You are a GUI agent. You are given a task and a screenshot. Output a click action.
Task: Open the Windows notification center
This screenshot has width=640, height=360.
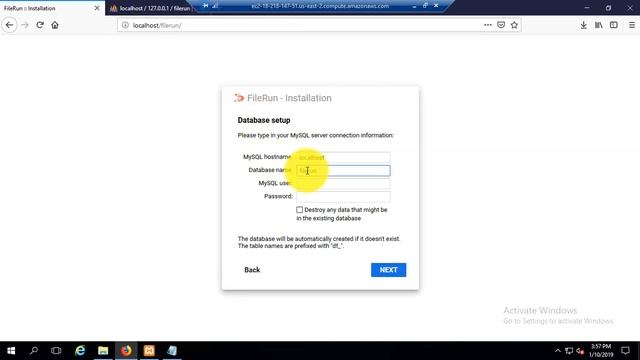[625, 351]
